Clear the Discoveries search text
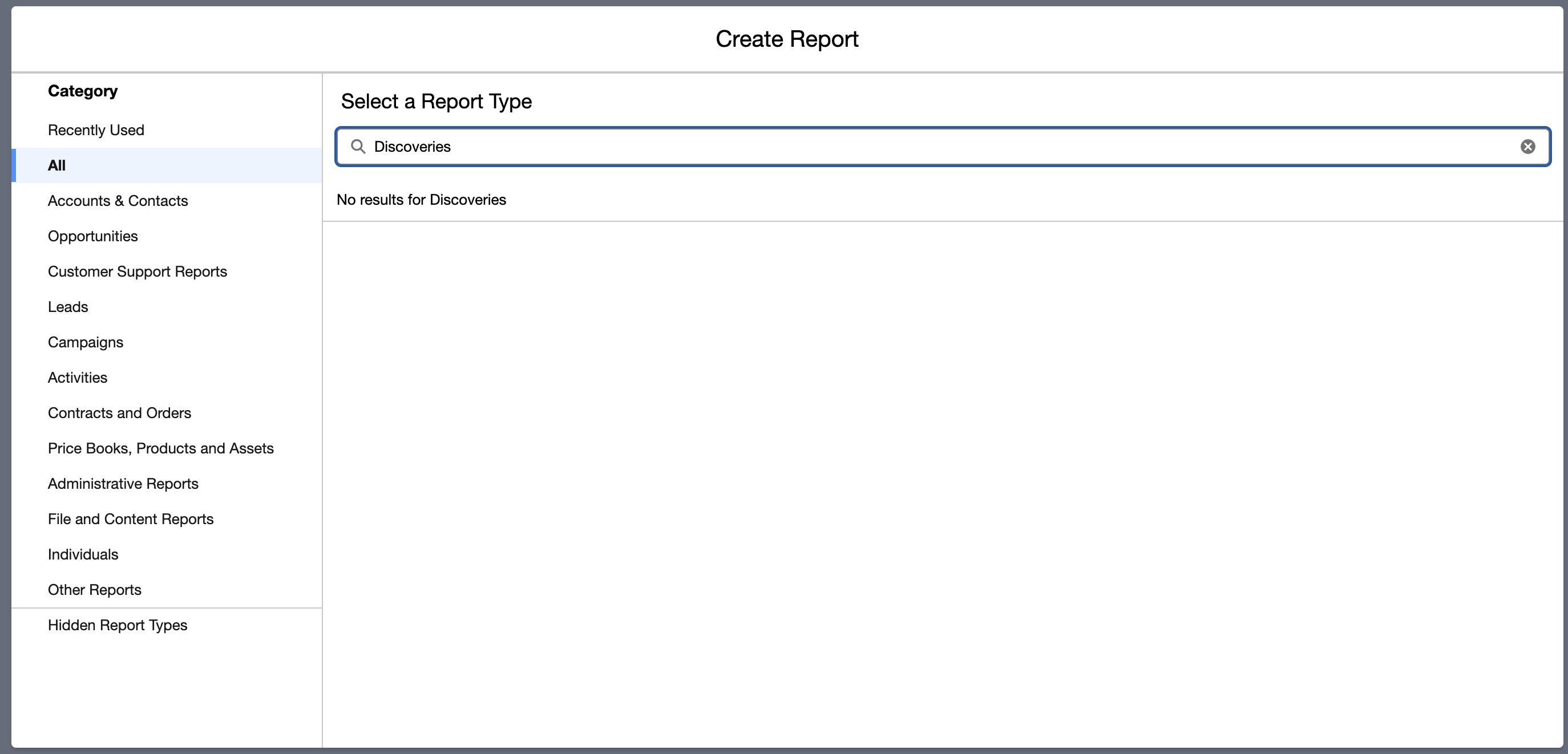1568x754 pixels. 1527,147
